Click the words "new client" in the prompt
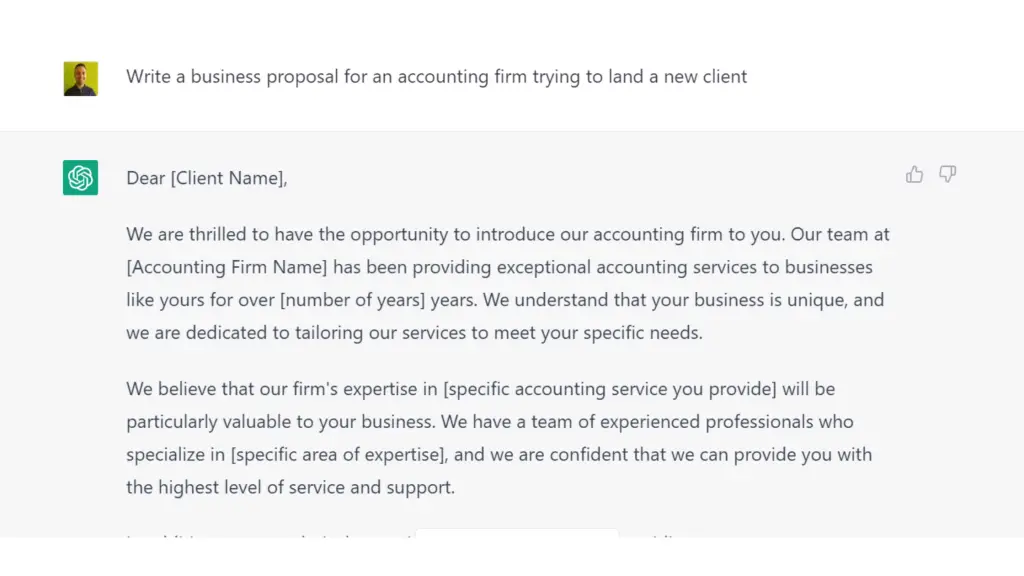 coord(705,77)
